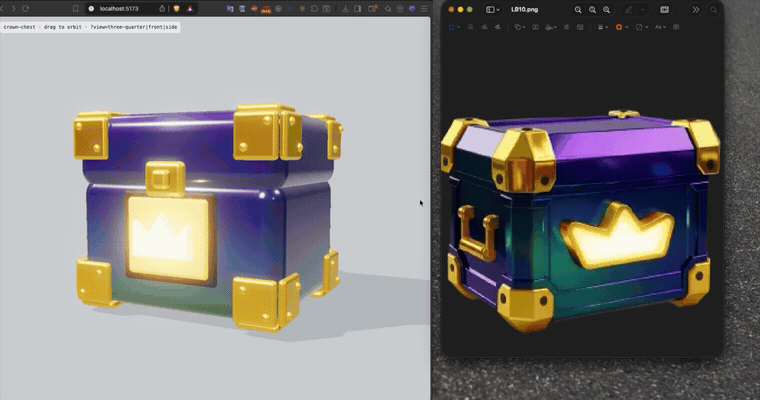The height and width of the screenshot is (400, 760).
Task: Activate the Instant Alpha wand tool
Action: click(470, 27)
